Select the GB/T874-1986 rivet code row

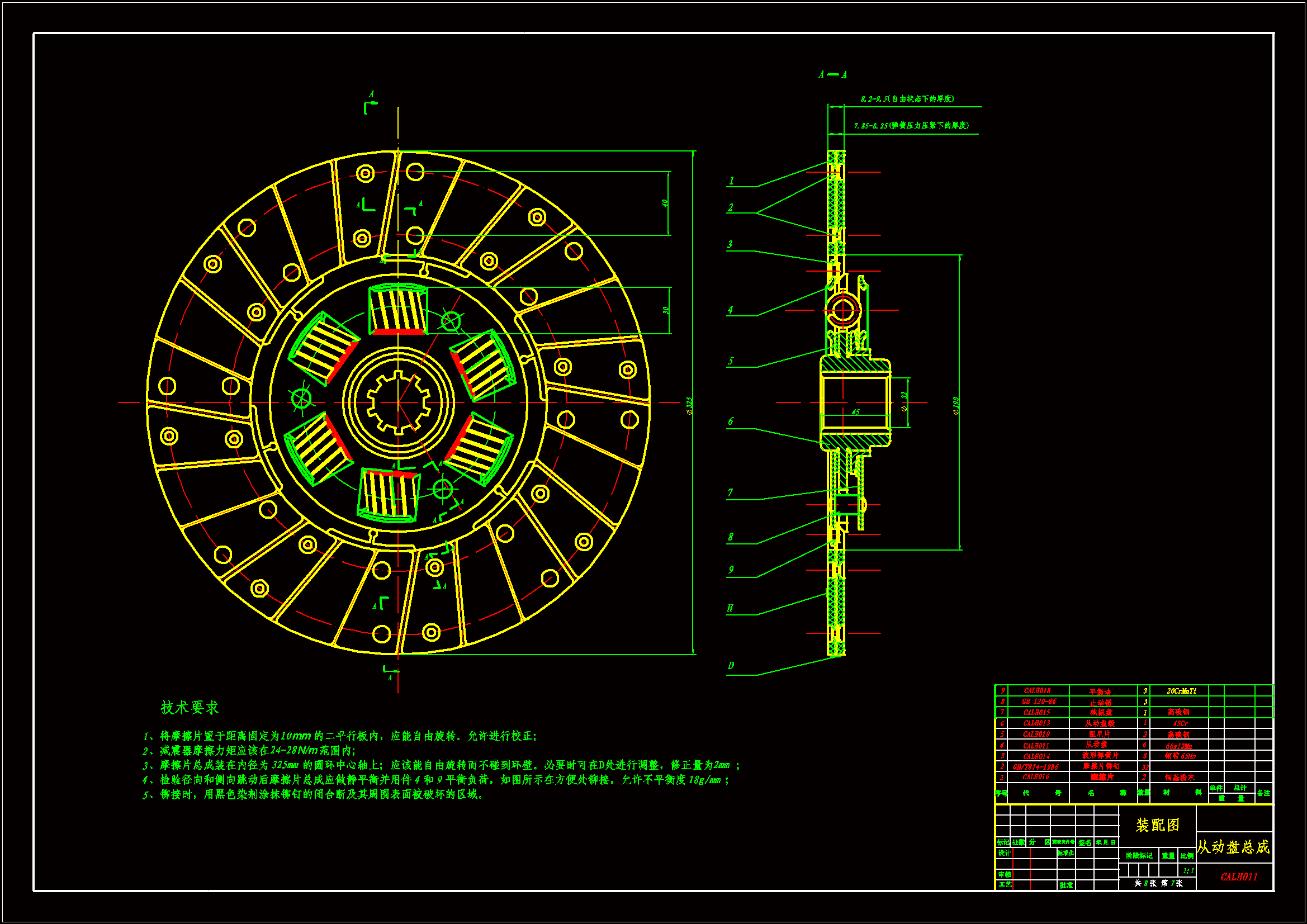click(x=1035, y=767)
